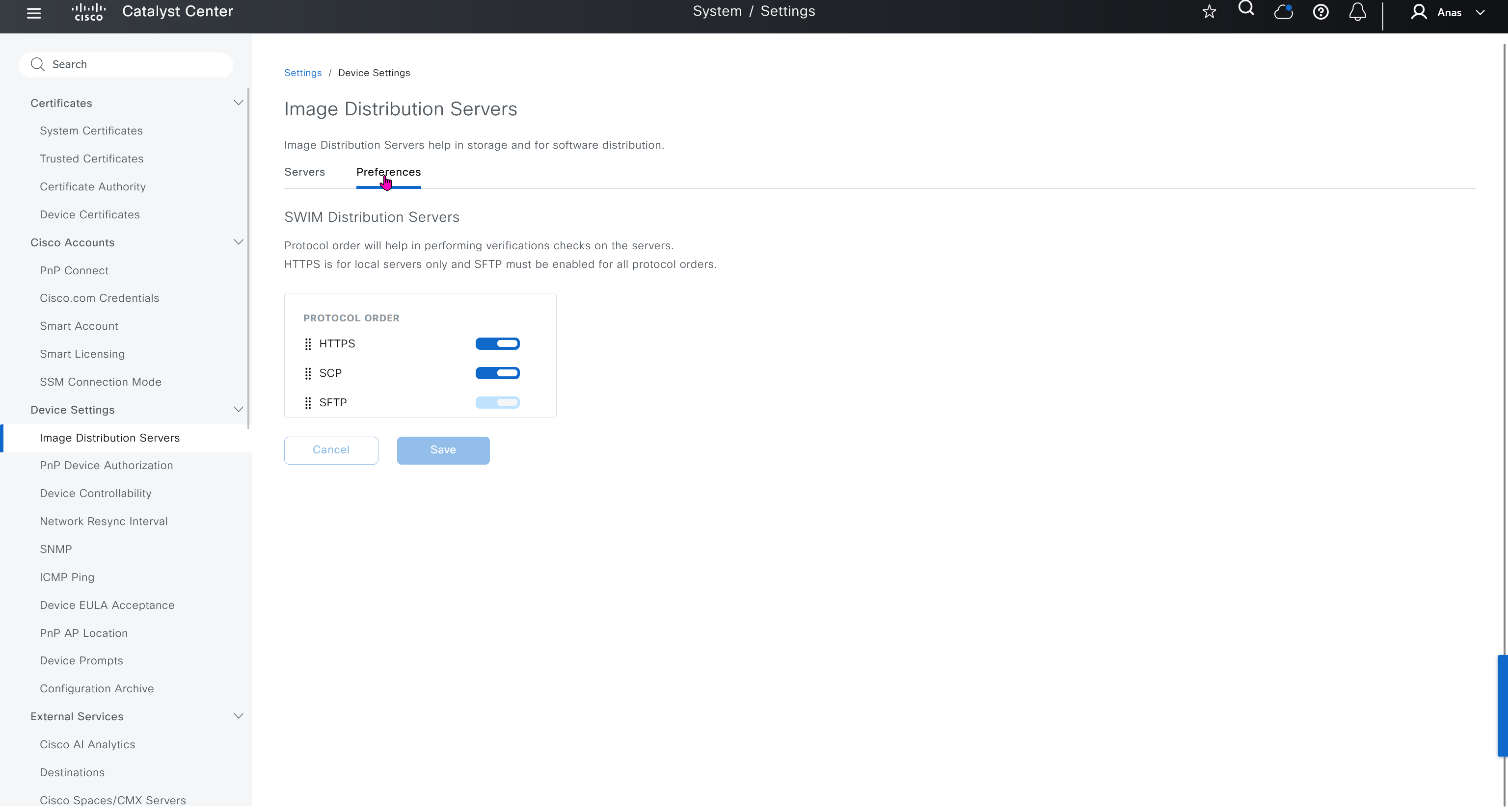The height and width of the screenshot is (812, 1508).
Task: Open SNMP in the sidebar
Action: [55, 550]
